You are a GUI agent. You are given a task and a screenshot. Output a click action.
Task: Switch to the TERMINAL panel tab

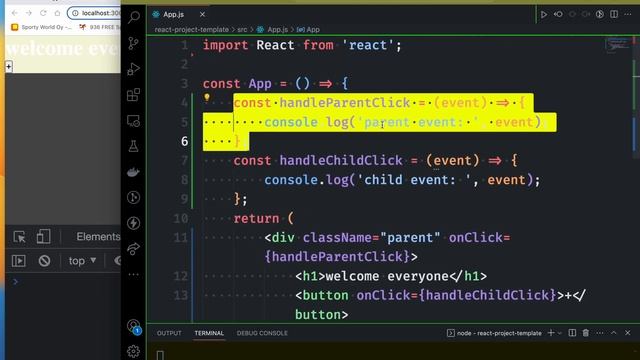[x=209, y=333]
